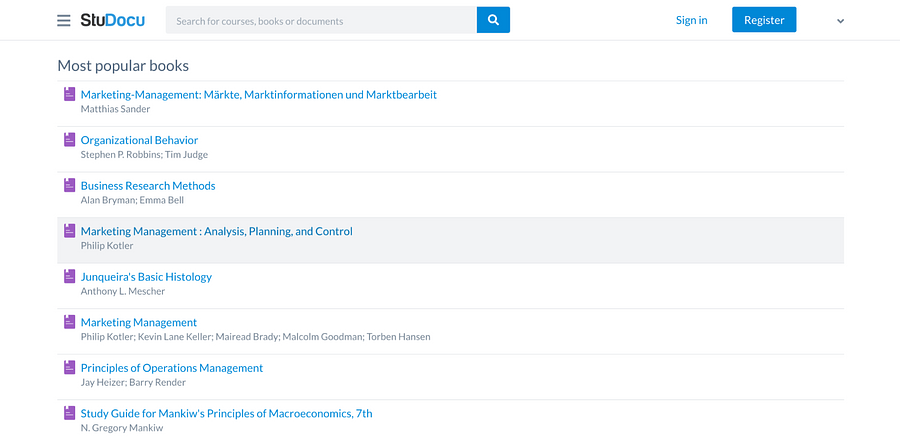Open Study Guide for Mankiw's Principles of Macroeconomics
Screen dimensions: 900x444
coord(227,413)
